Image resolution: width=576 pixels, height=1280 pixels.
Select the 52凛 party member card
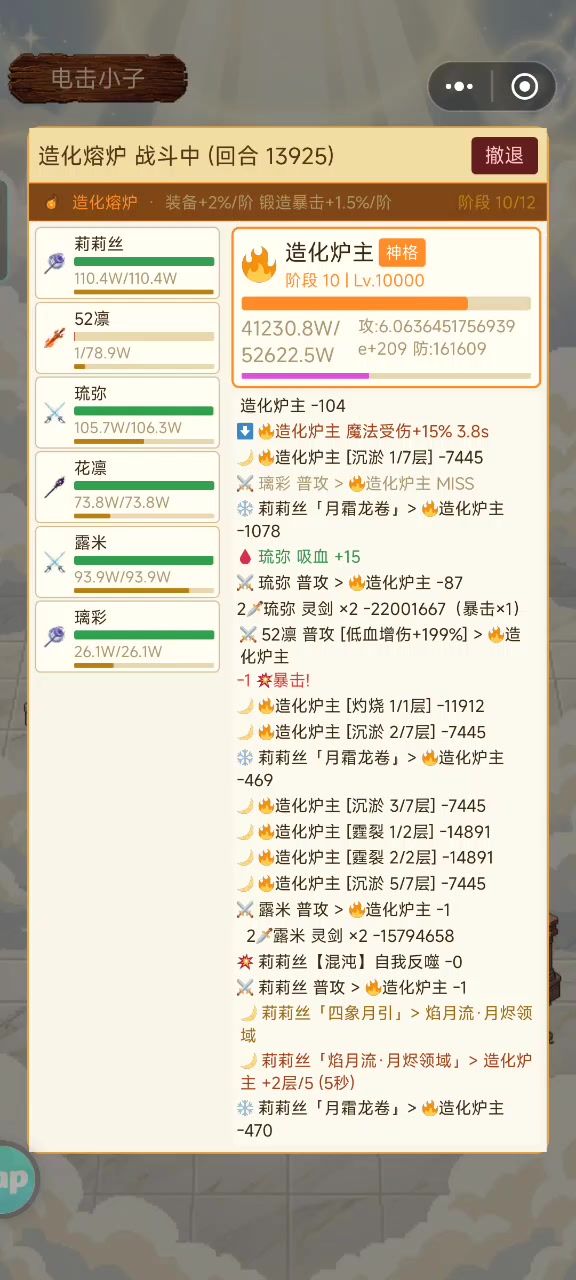click(127, 338)
